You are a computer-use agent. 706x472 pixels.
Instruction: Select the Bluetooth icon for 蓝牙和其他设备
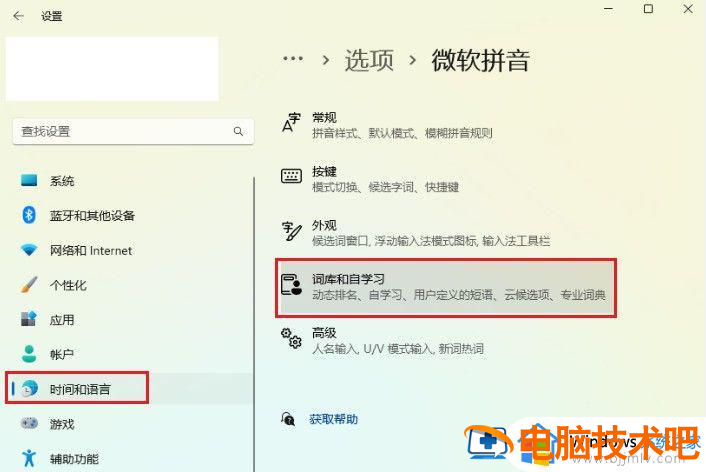pos(29,215)
